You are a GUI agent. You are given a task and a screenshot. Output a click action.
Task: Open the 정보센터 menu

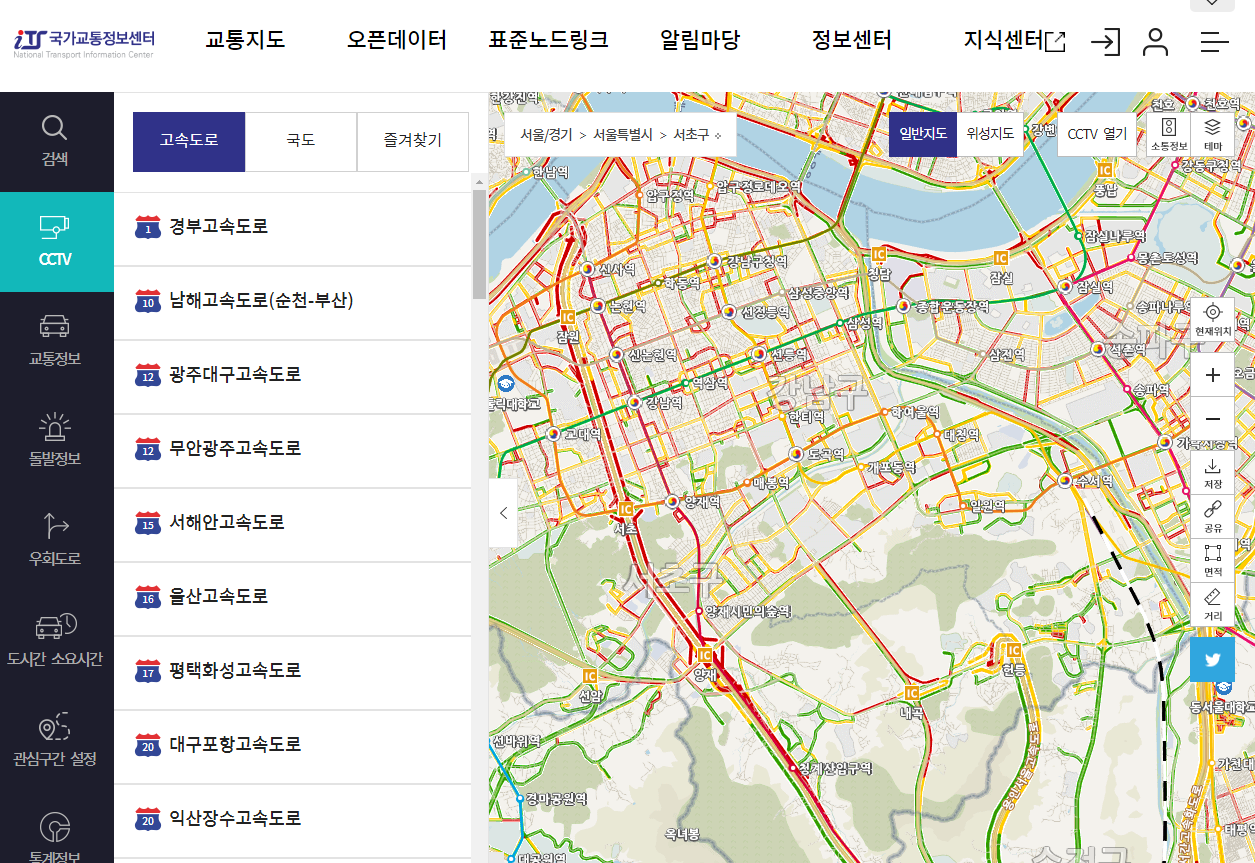tap(852, 40)
